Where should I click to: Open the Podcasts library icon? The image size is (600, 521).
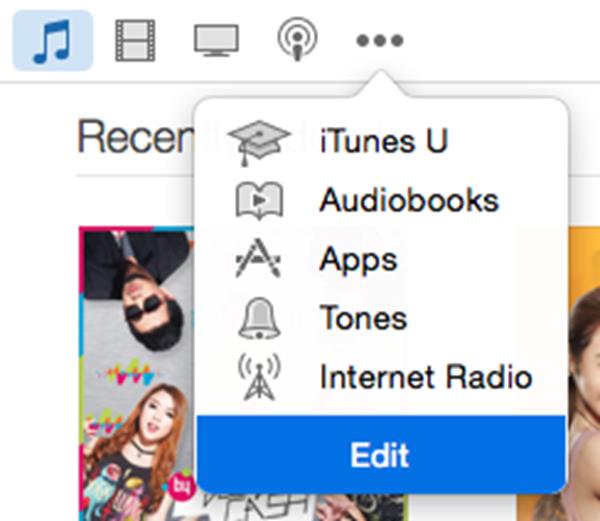[297, 39]
